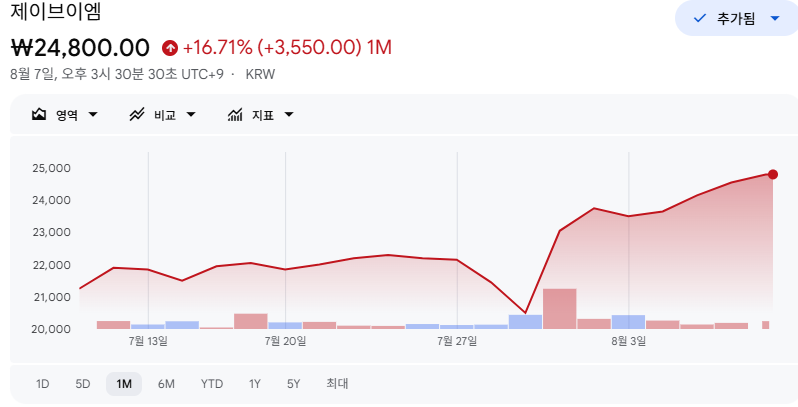
Task: Click the 21,000 y-axis label
Action: 51,297
